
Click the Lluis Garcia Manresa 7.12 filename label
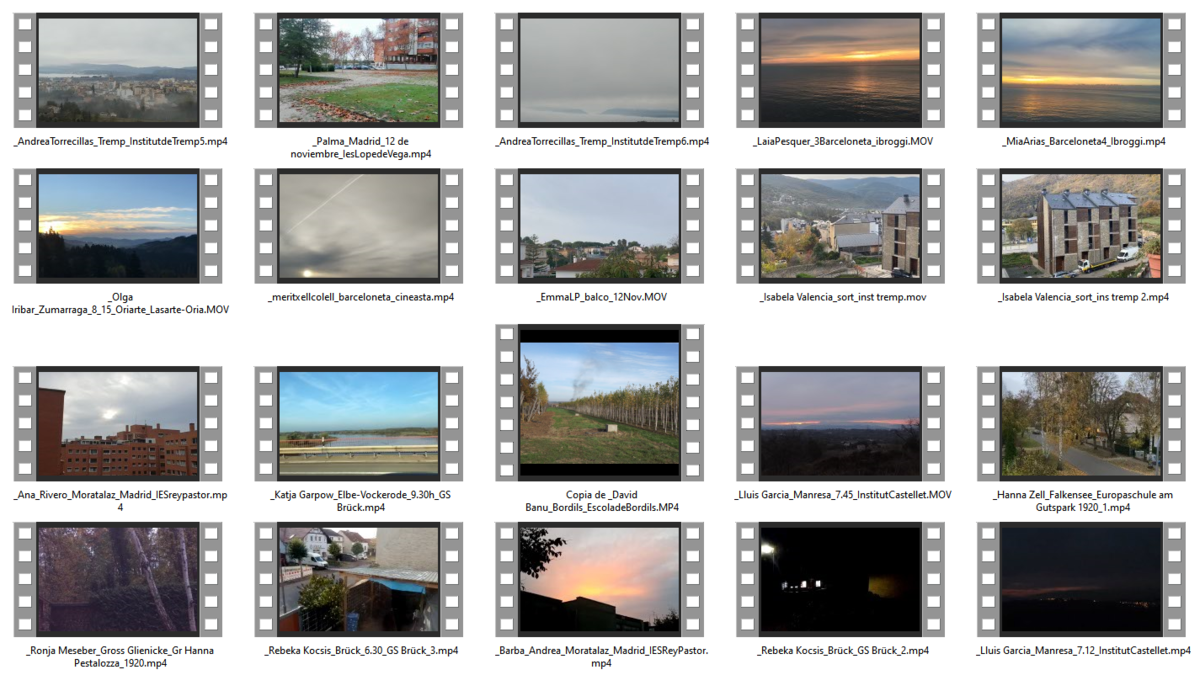pos(1083,651)
